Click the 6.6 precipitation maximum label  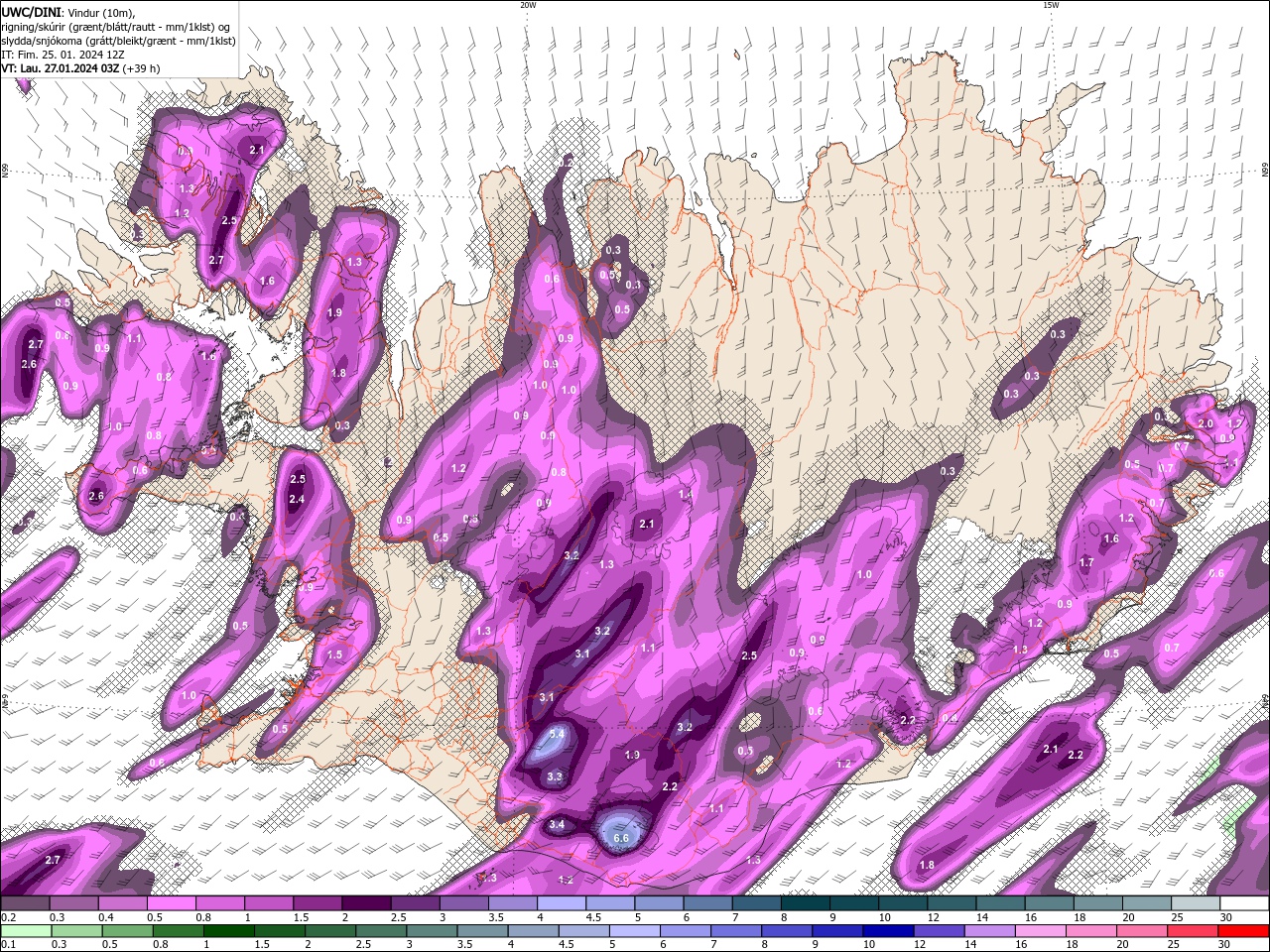pos(621,838)
